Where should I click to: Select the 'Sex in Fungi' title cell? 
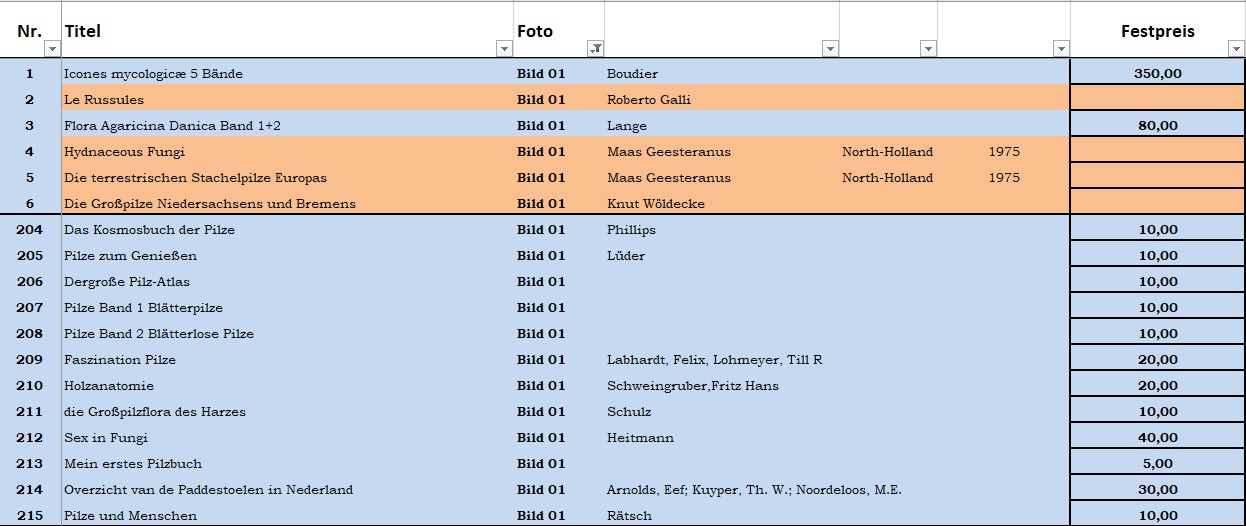pyautogui.click(x=106, y=438)
